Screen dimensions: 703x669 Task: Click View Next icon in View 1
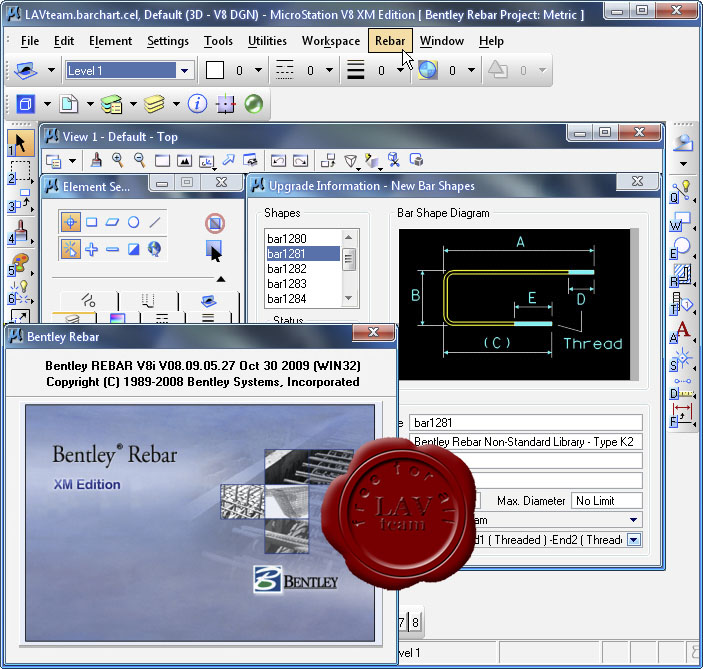coord(300,161)
